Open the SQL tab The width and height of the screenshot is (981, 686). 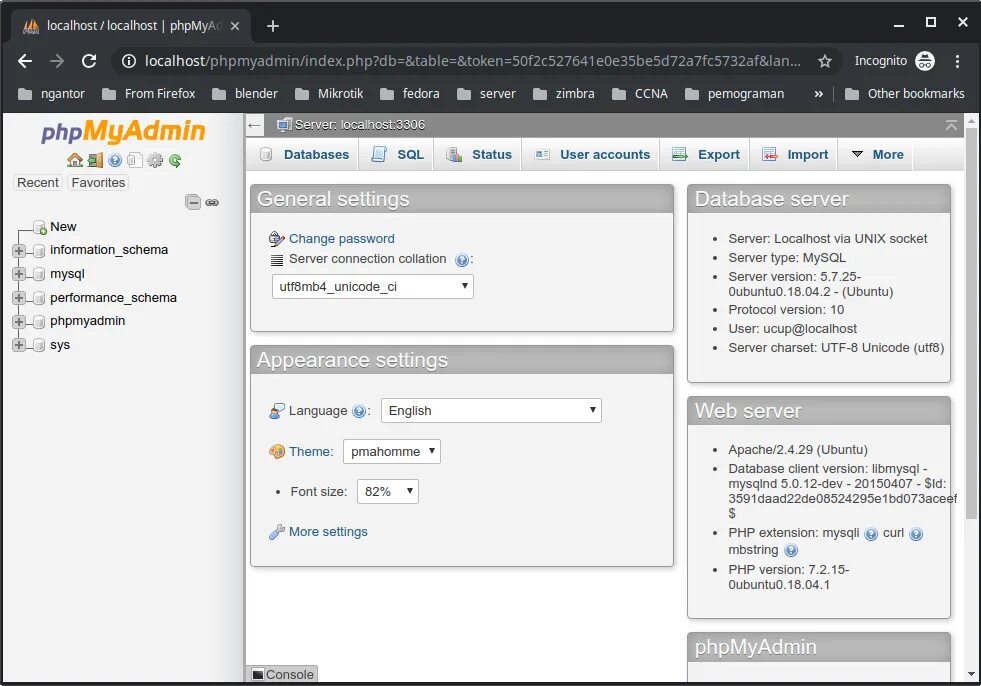click(x=397, y=155)
